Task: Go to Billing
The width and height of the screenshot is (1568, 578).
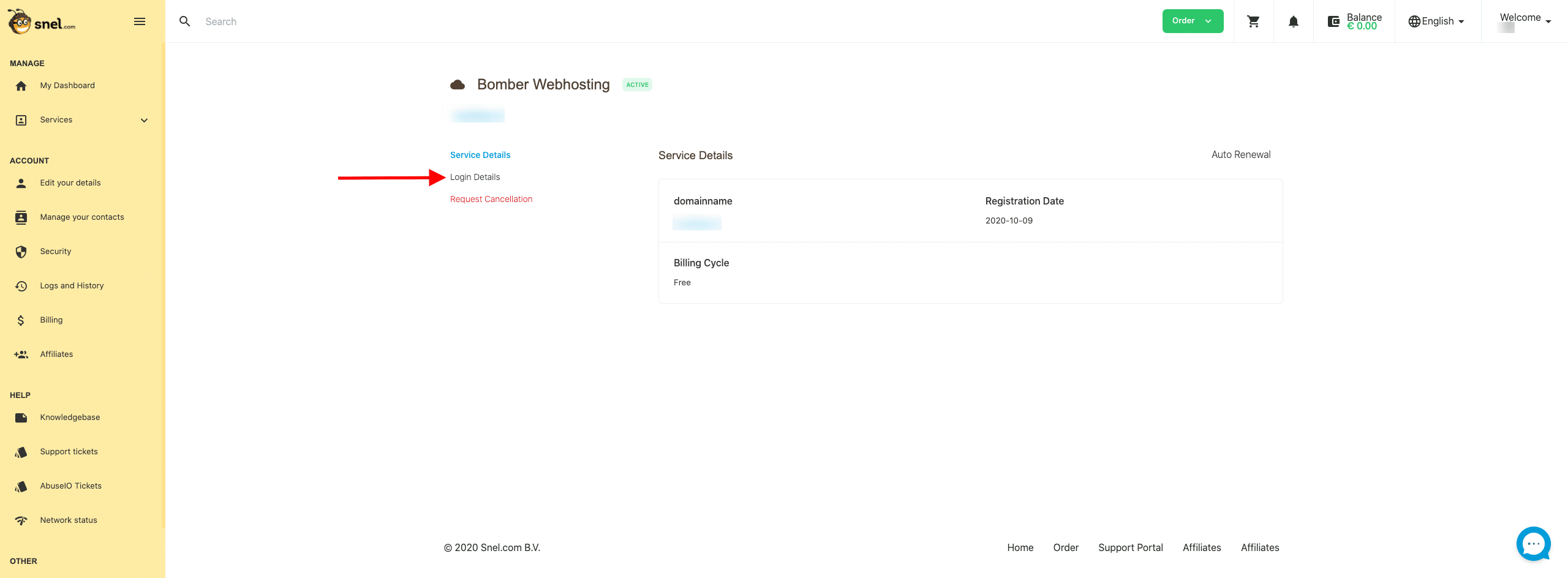Action: click(51, 320)
